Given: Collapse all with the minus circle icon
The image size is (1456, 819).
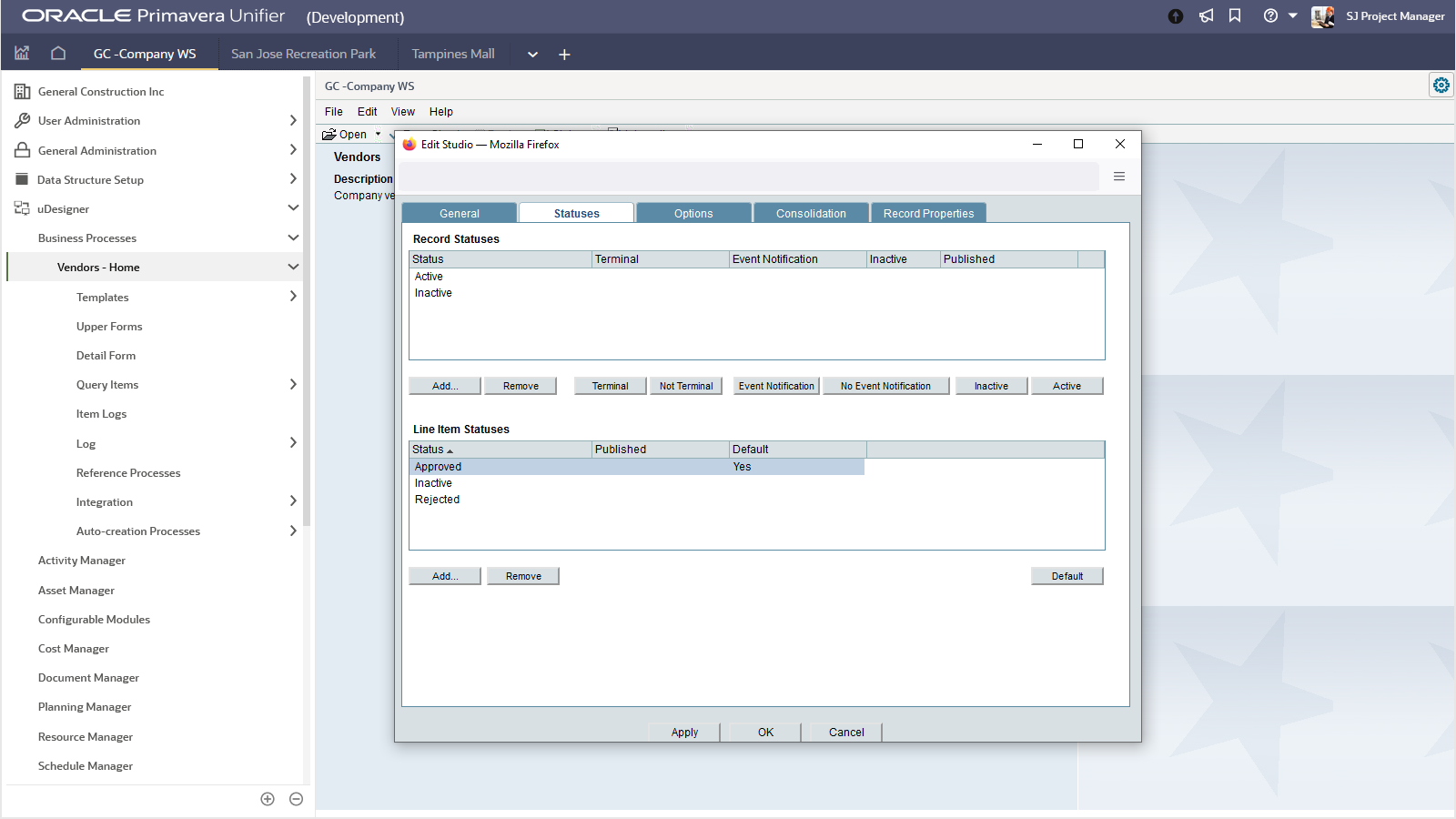Looking at the screenshot, I should pos(296,799).
